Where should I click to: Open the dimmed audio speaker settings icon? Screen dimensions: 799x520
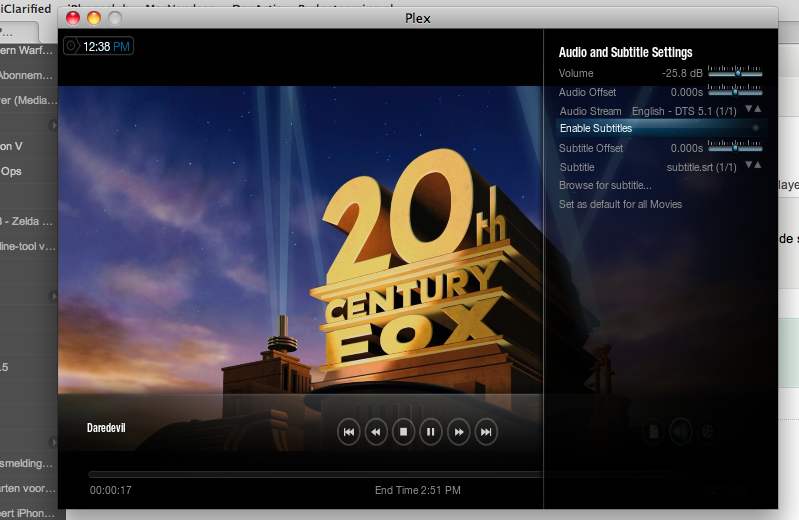point(681,432)
